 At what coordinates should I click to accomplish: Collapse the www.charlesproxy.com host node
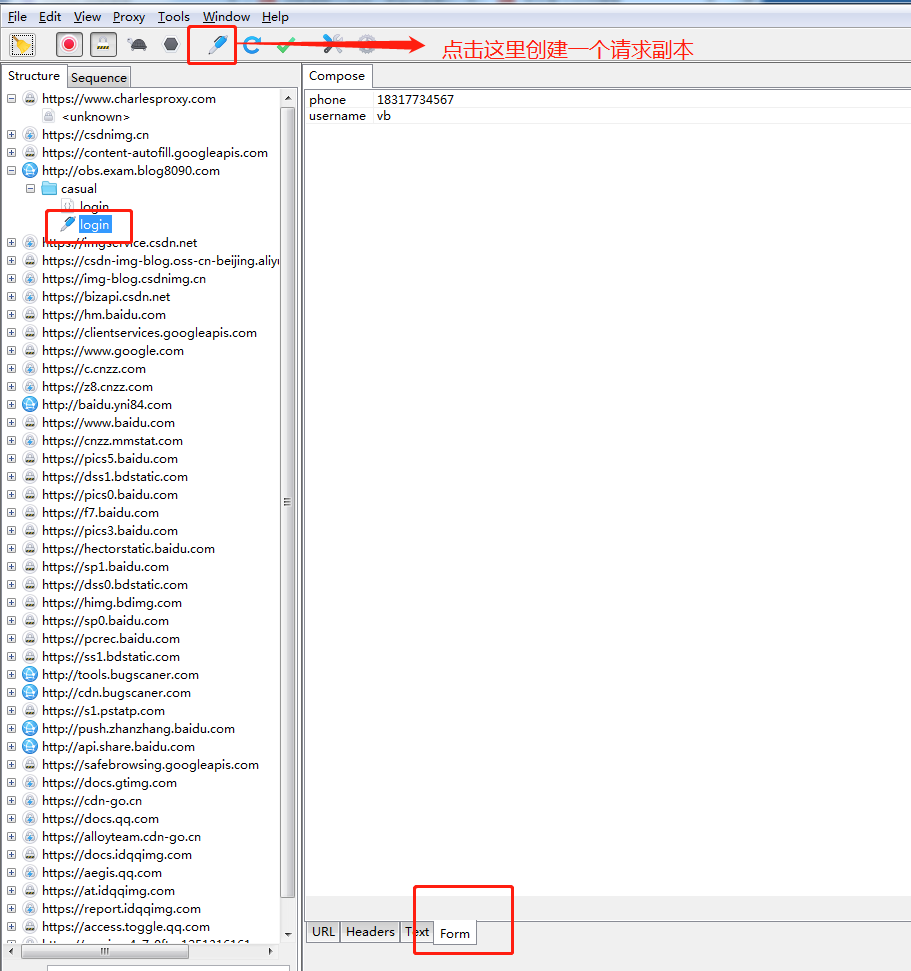pos(11,98)
